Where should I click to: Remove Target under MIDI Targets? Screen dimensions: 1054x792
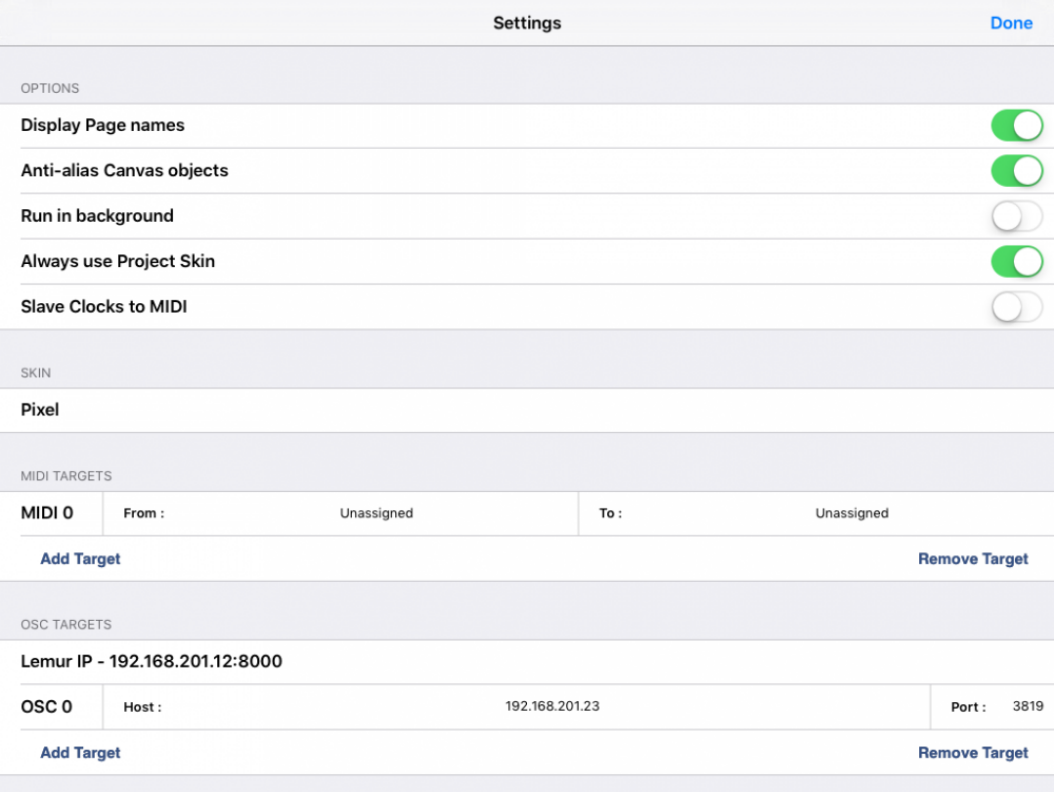coord(972,559)
